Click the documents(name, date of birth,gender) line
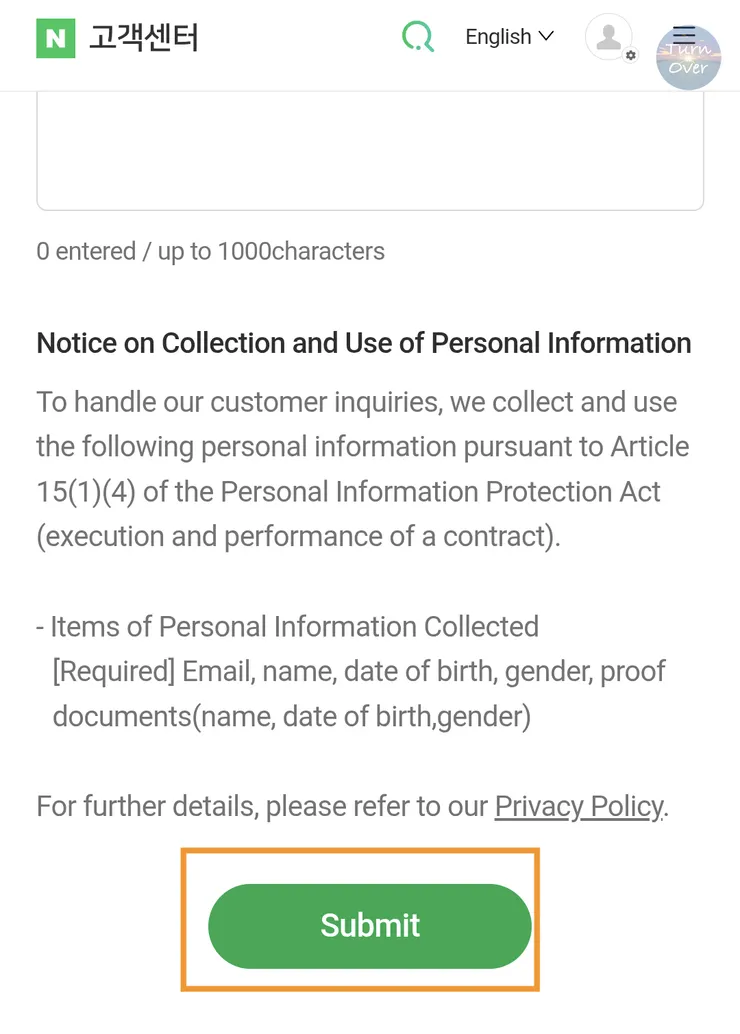 click(x=291, y=716)
